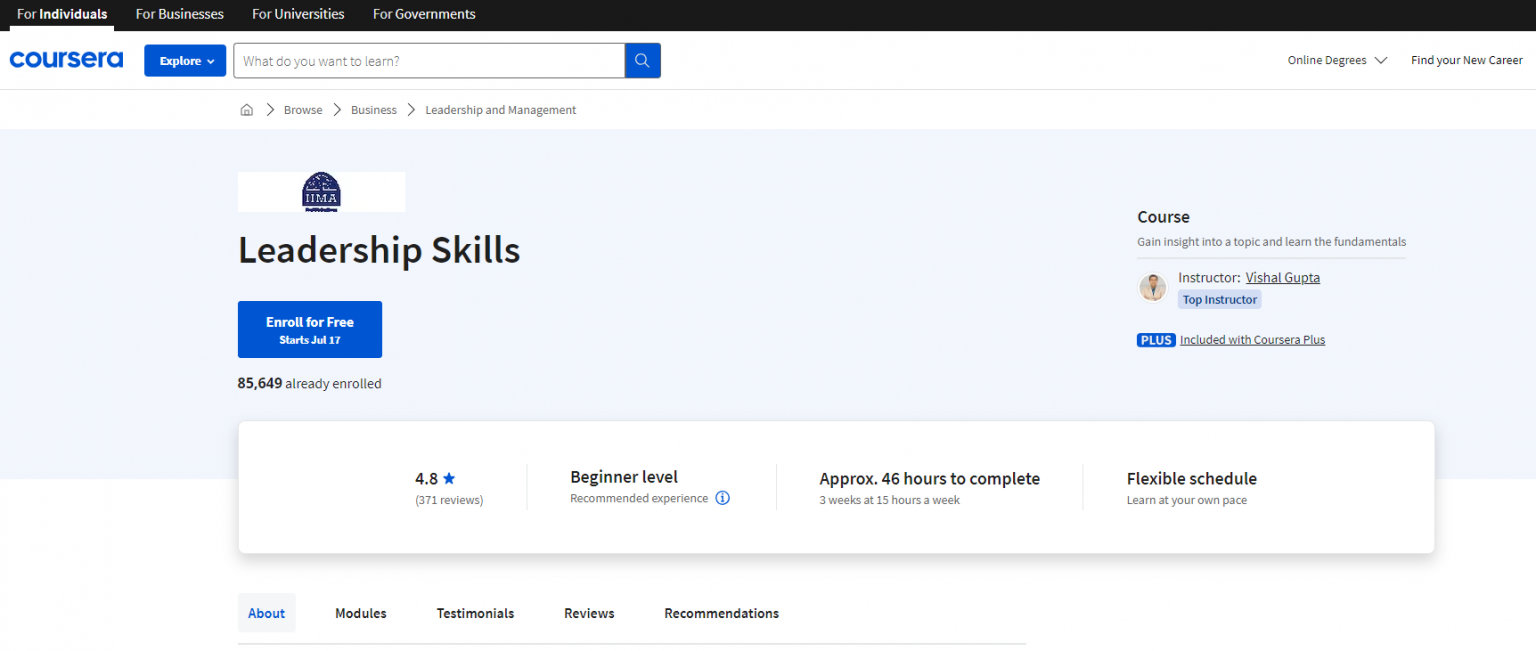The image size is (1536, 651).
Task: Follow the Included with Coursera Plus link
Action: [x=1252, y=340]
